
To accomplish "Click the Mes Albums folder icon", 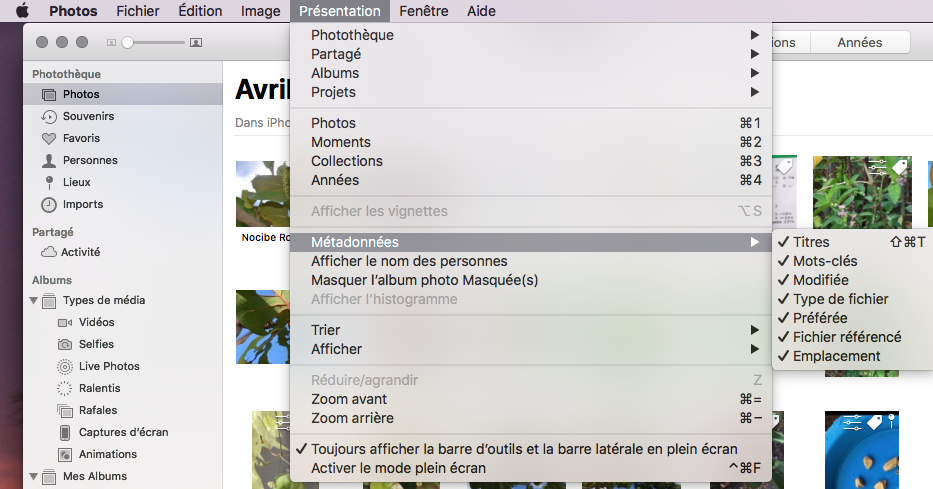I will tap(49, 477).
